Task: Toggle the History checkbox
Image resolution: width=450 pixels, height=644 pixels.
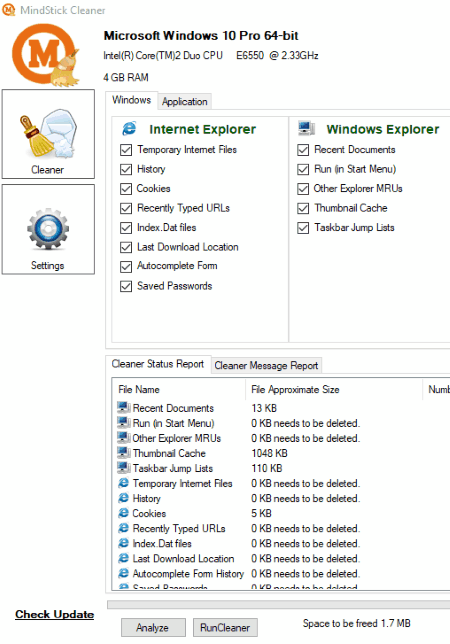Action: click(x=126, y=169)
